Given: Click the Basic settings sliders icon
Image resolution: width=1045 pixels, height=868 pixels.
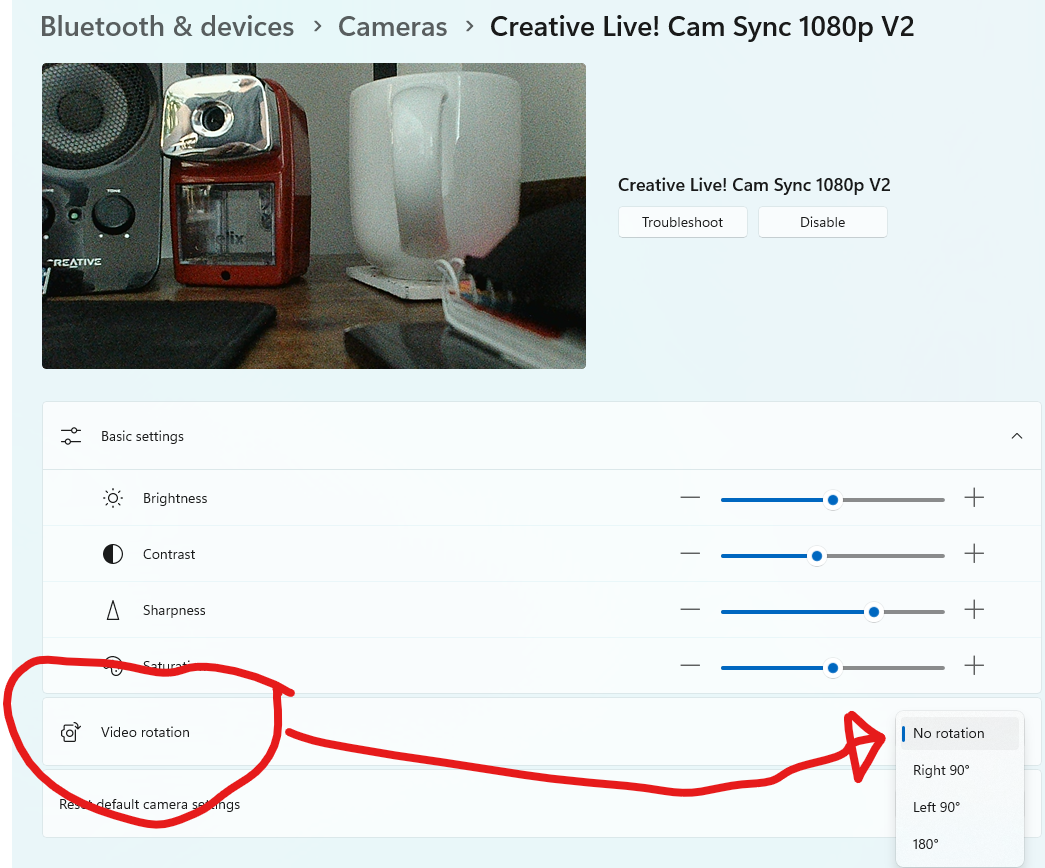Looking at the screenshot, I should click(x=70, y=436).
